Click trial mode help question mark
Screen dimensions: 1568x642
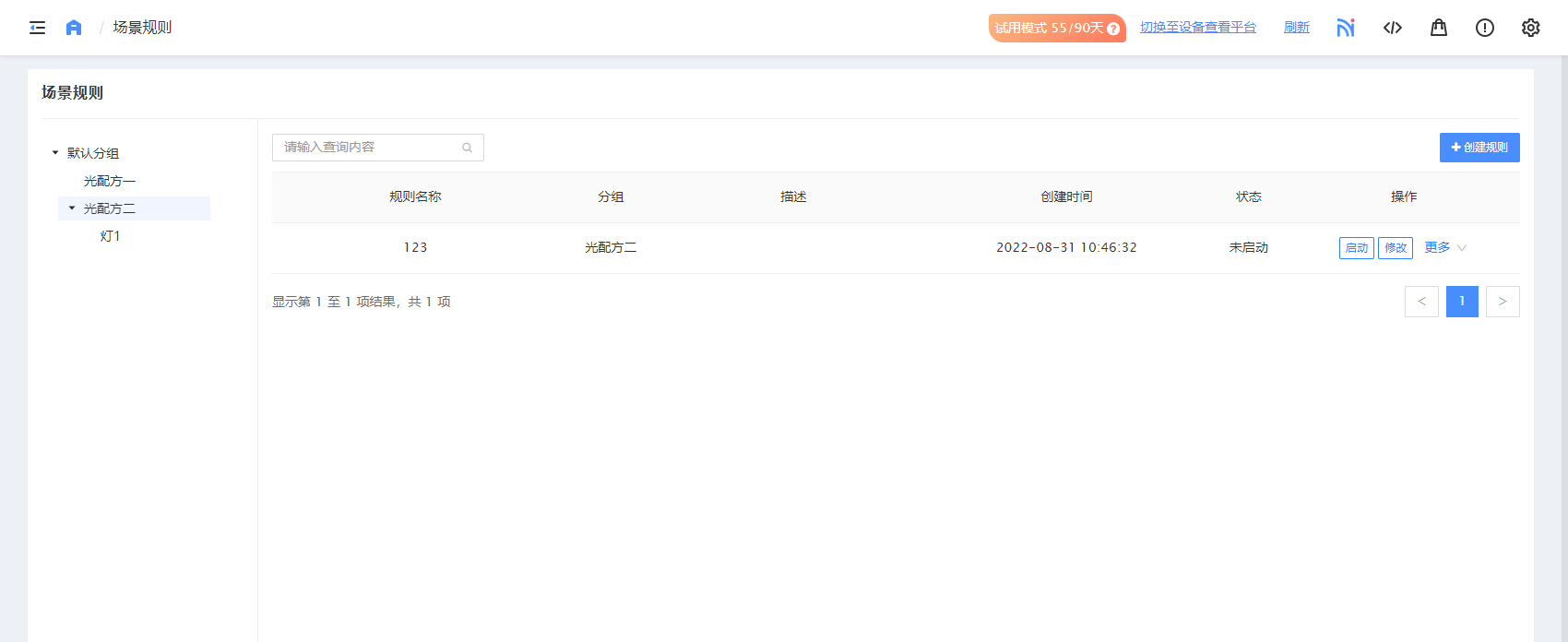(1113, 29)
